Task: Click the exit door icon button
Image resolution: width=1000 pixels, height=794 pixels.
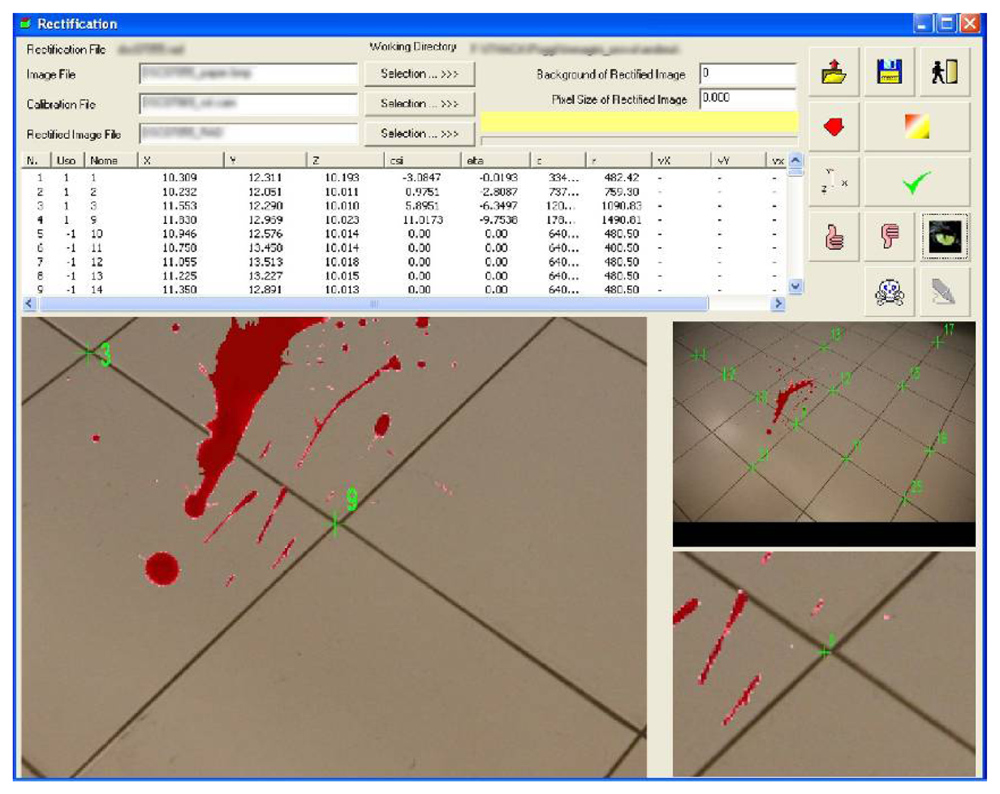Action: click(945, 73)
